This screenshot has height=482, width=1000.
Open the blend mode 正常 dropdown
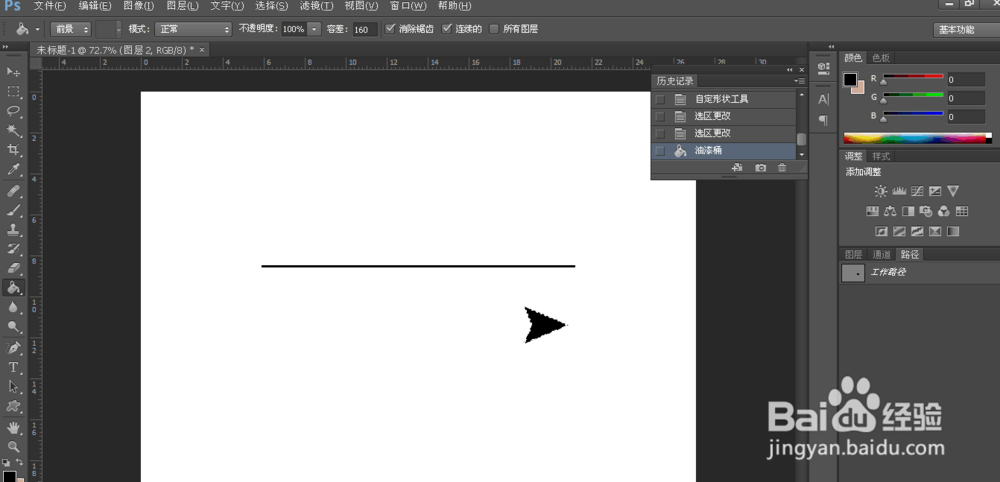(193, 29)
